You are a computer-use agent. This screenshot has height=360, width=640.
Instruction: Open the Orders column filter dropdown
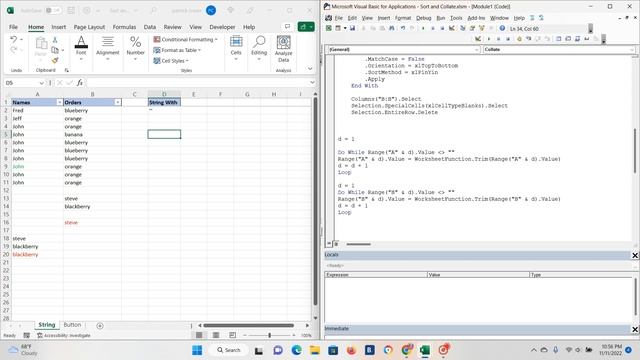(x=118, y=102)
